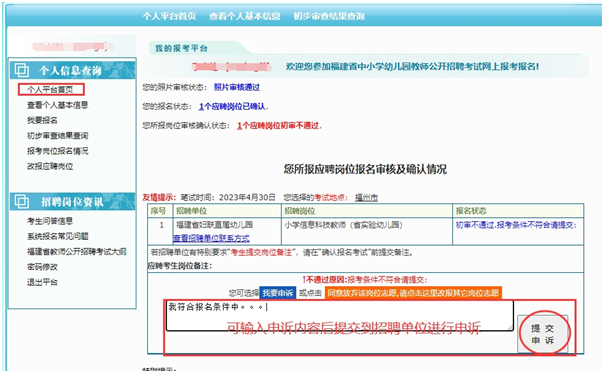Screen dimensions: 604x373
Task: Open 改报应聘岗位 in the sidebar
Action: [x=50, y=166]
